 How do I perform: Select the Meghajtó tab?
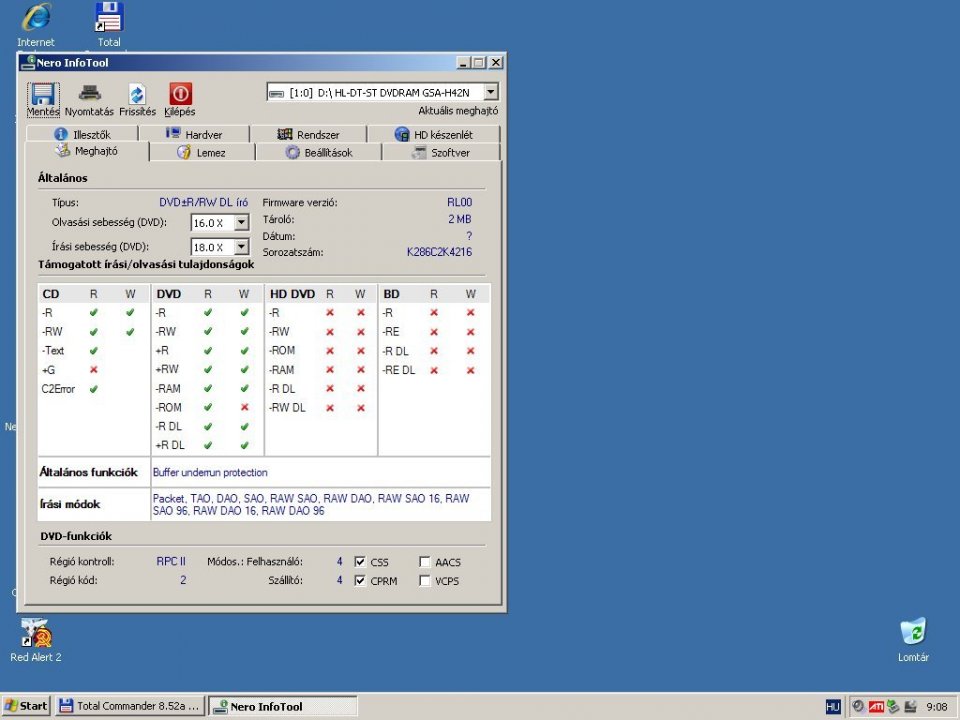pyautogui.click(x=87, y=151)
